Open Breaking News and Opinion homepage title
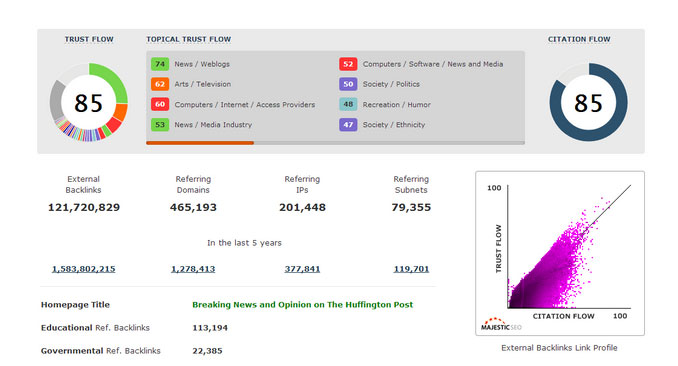Viewport: 678px width, 366px height. (302, 305)
